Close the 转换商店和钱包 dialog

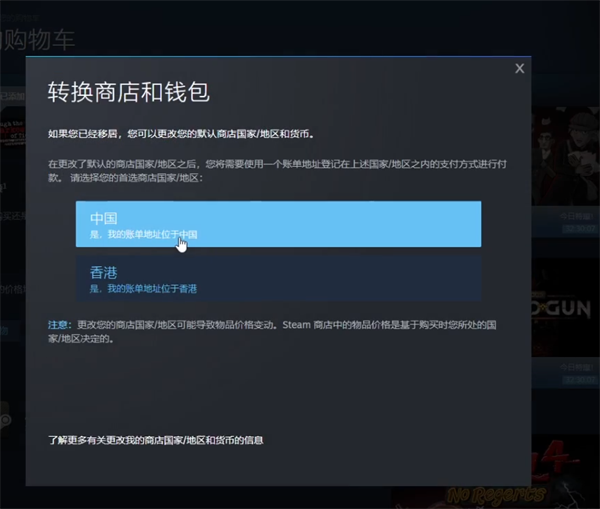click(x=519, y=69)
